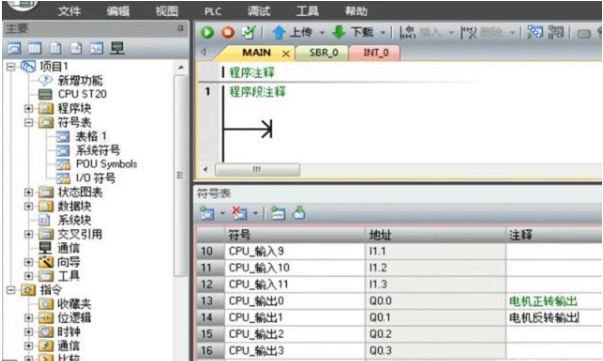Viewport: 603px width, 361px height.
Task: Expand the 数据块 node
Action: pos(28,206)
